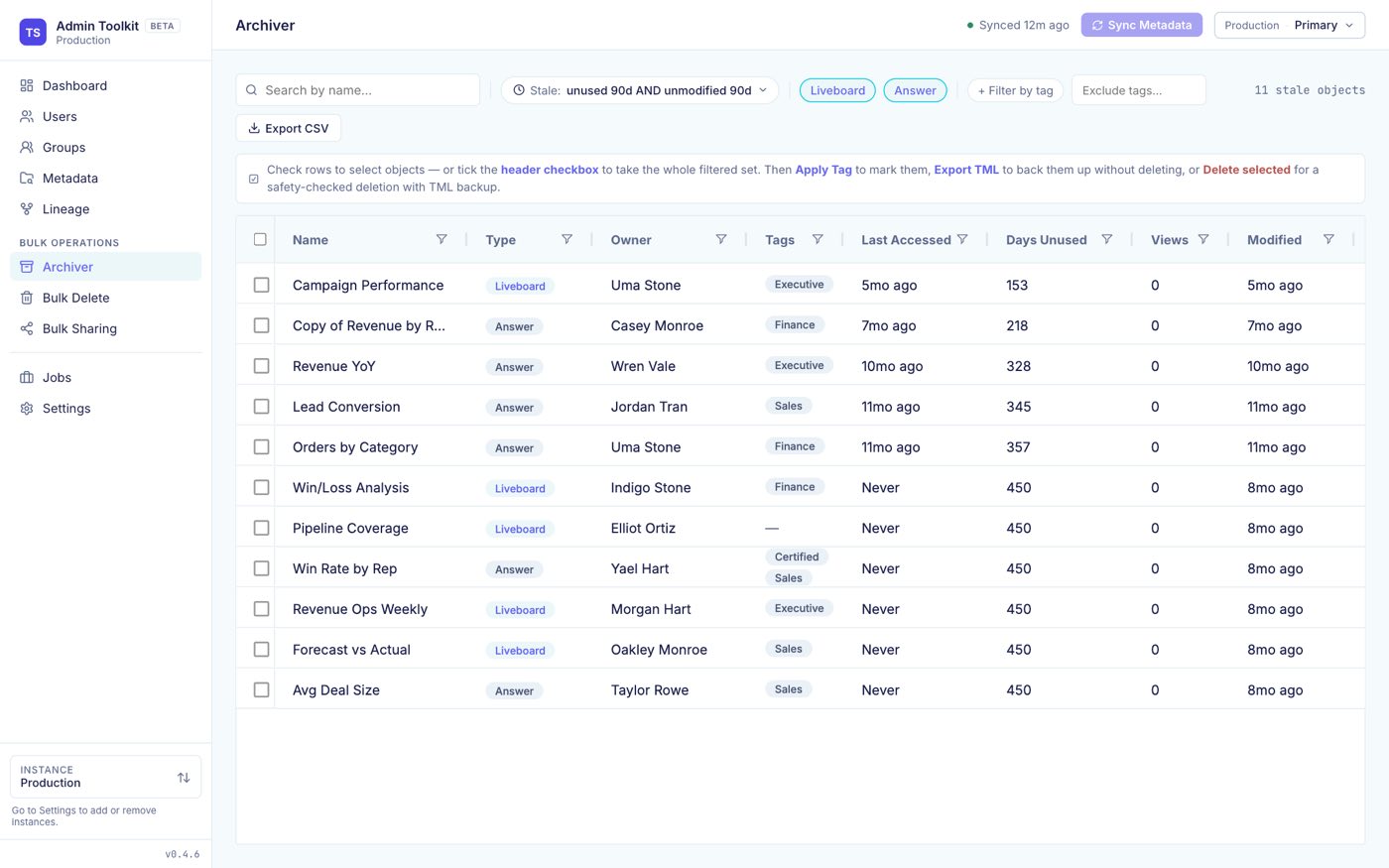The width and height of the screenshot is (1389, 868).
Task: Check the Campaign Performance row checkbox
Action: tap(261, 285)
